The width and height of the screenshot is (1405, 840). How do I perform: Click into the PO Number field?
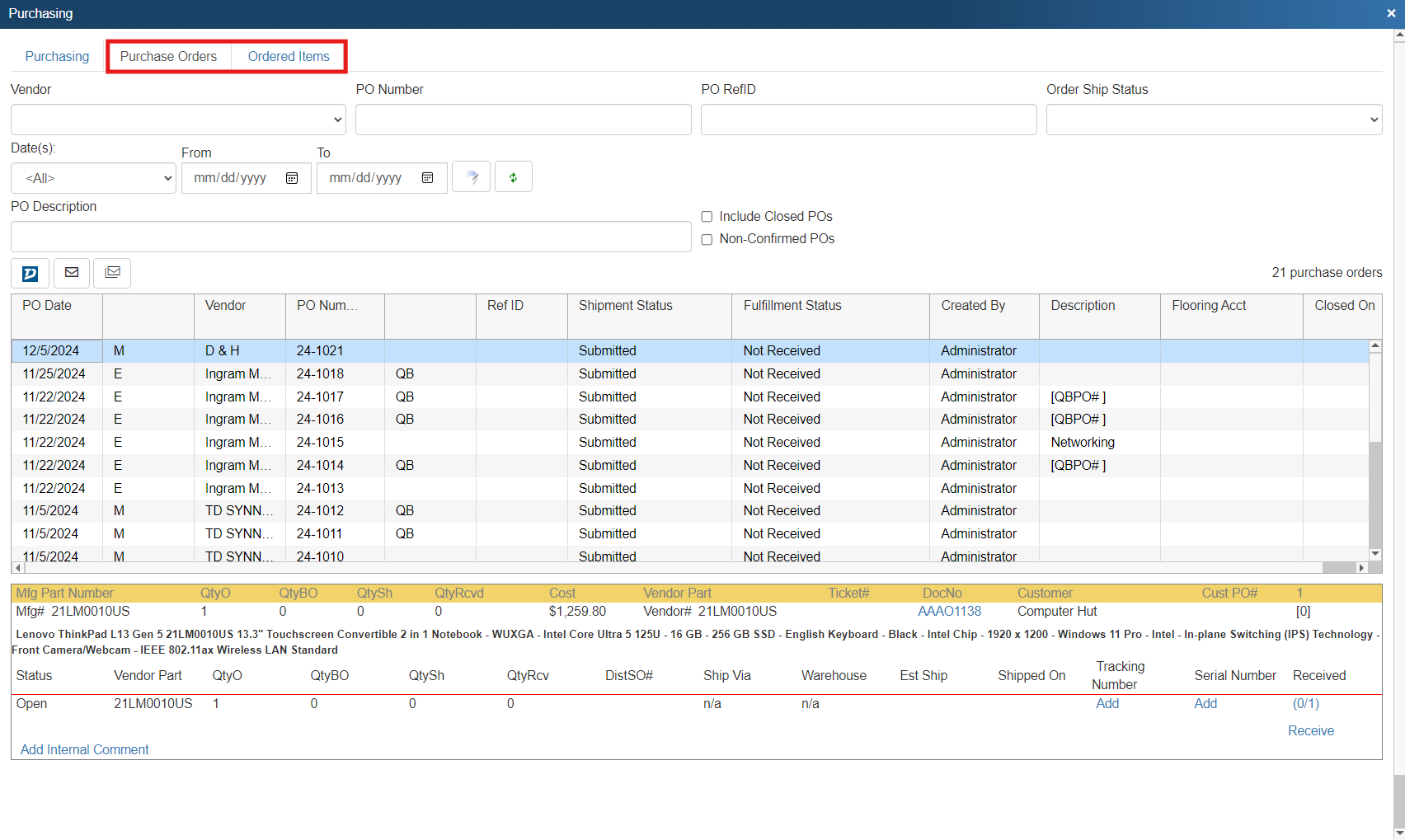(523, 120)
